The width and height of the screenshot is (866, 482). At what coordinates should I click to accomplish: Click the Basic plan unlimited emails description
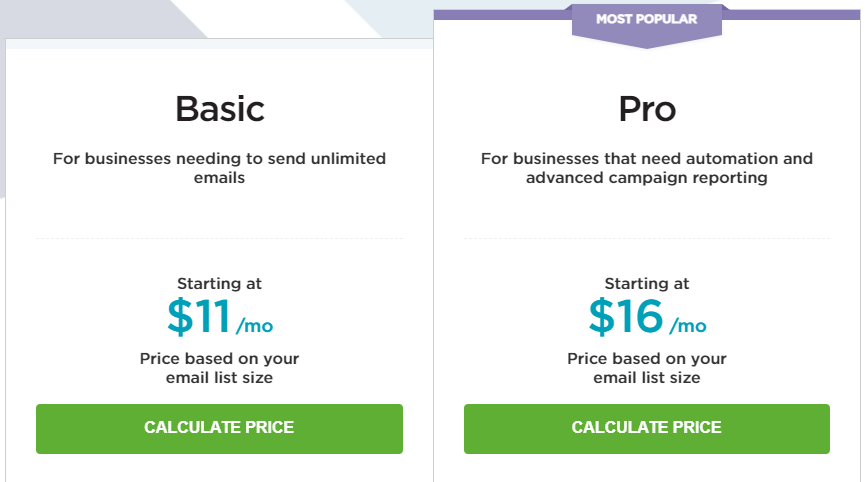219,168
